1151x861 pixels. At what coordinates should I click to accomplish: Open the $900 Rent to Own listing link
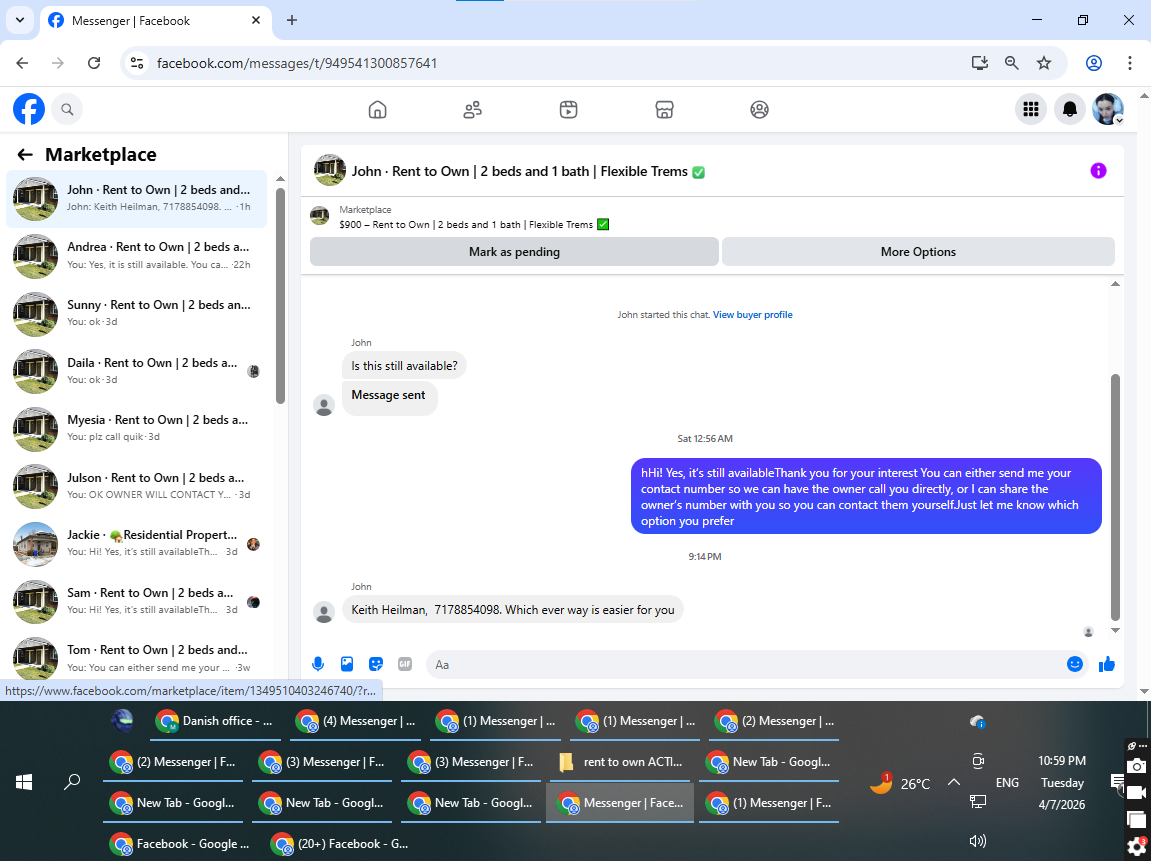473,225
